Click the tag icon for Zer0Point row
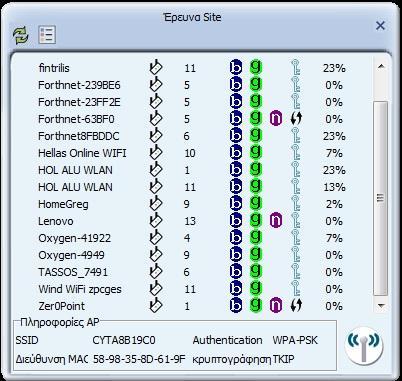Screen dimensions: 402x381 [x=155, y=305]
